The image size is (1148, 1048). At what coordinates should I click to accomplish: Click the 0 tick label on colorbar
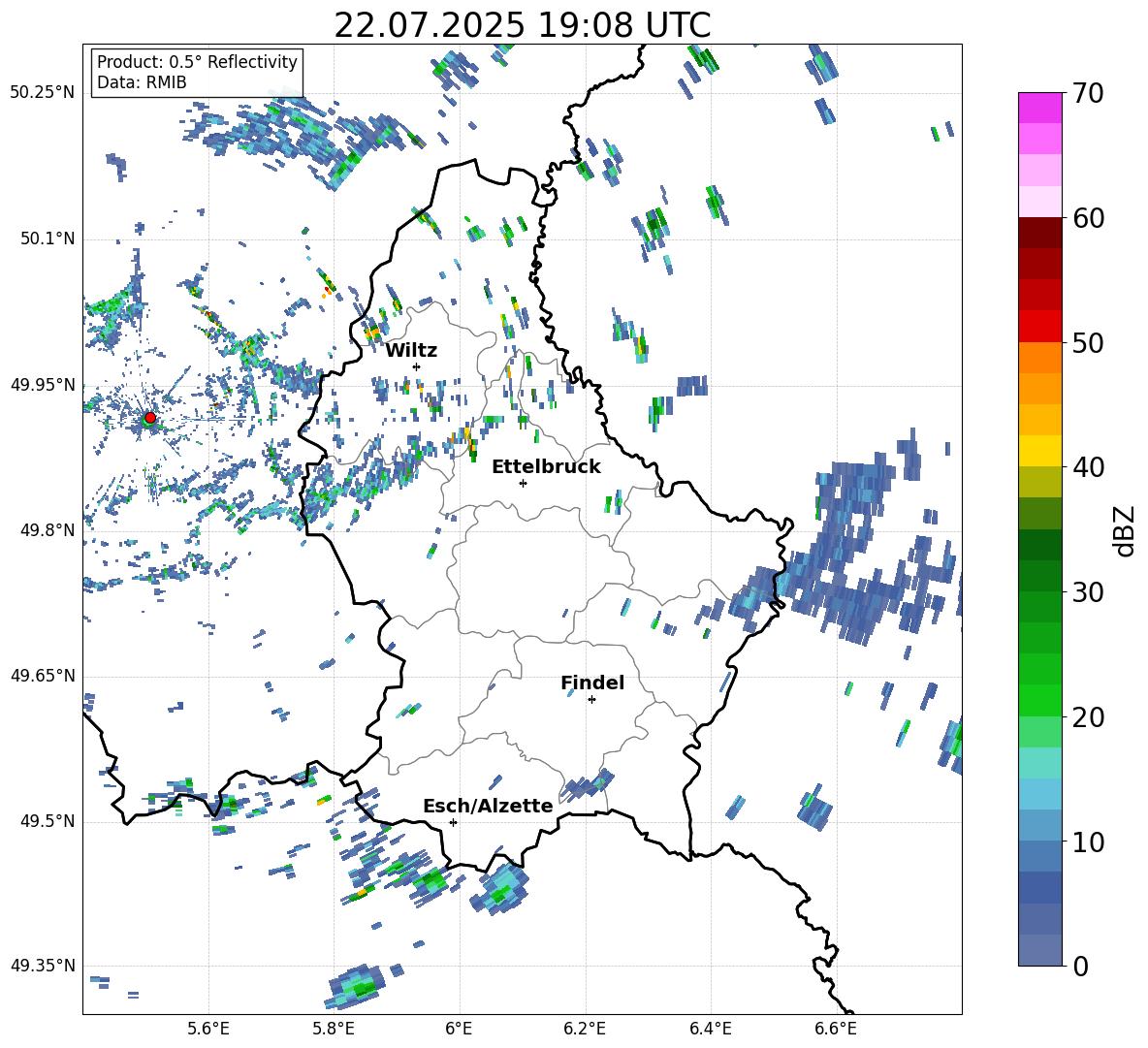click(1079, 966)
